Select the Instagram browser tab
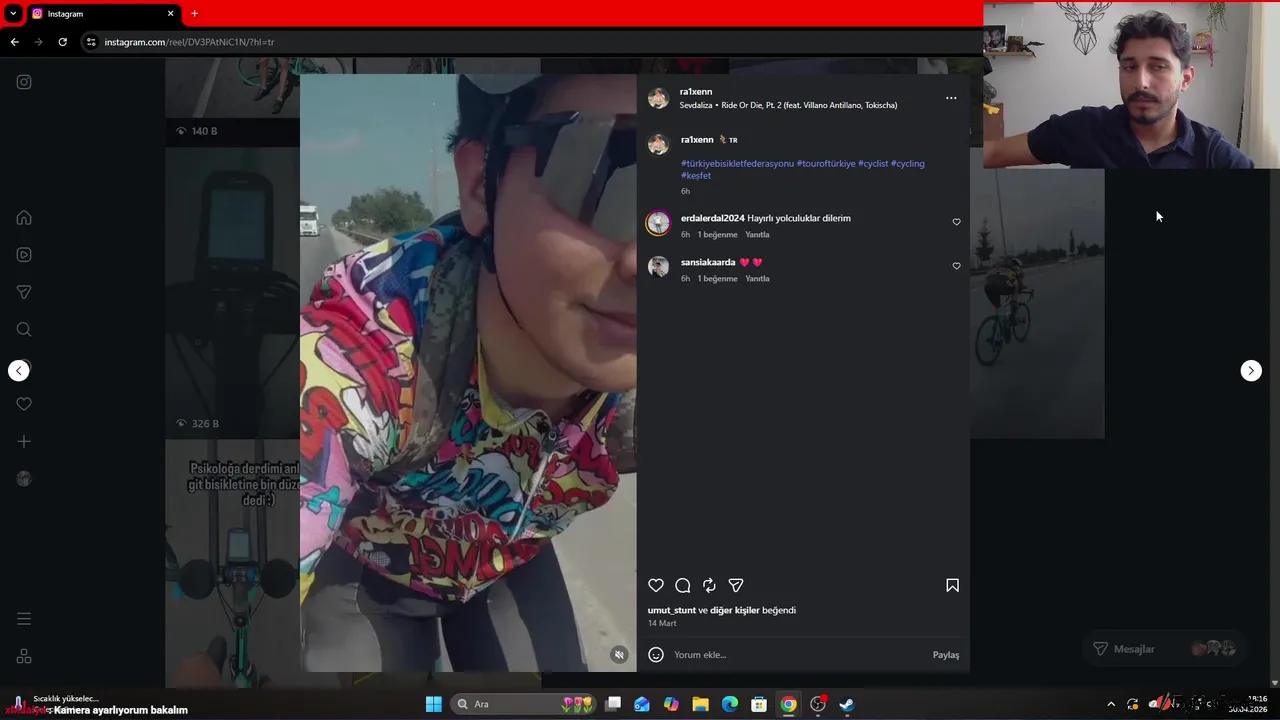 [102, 14]
